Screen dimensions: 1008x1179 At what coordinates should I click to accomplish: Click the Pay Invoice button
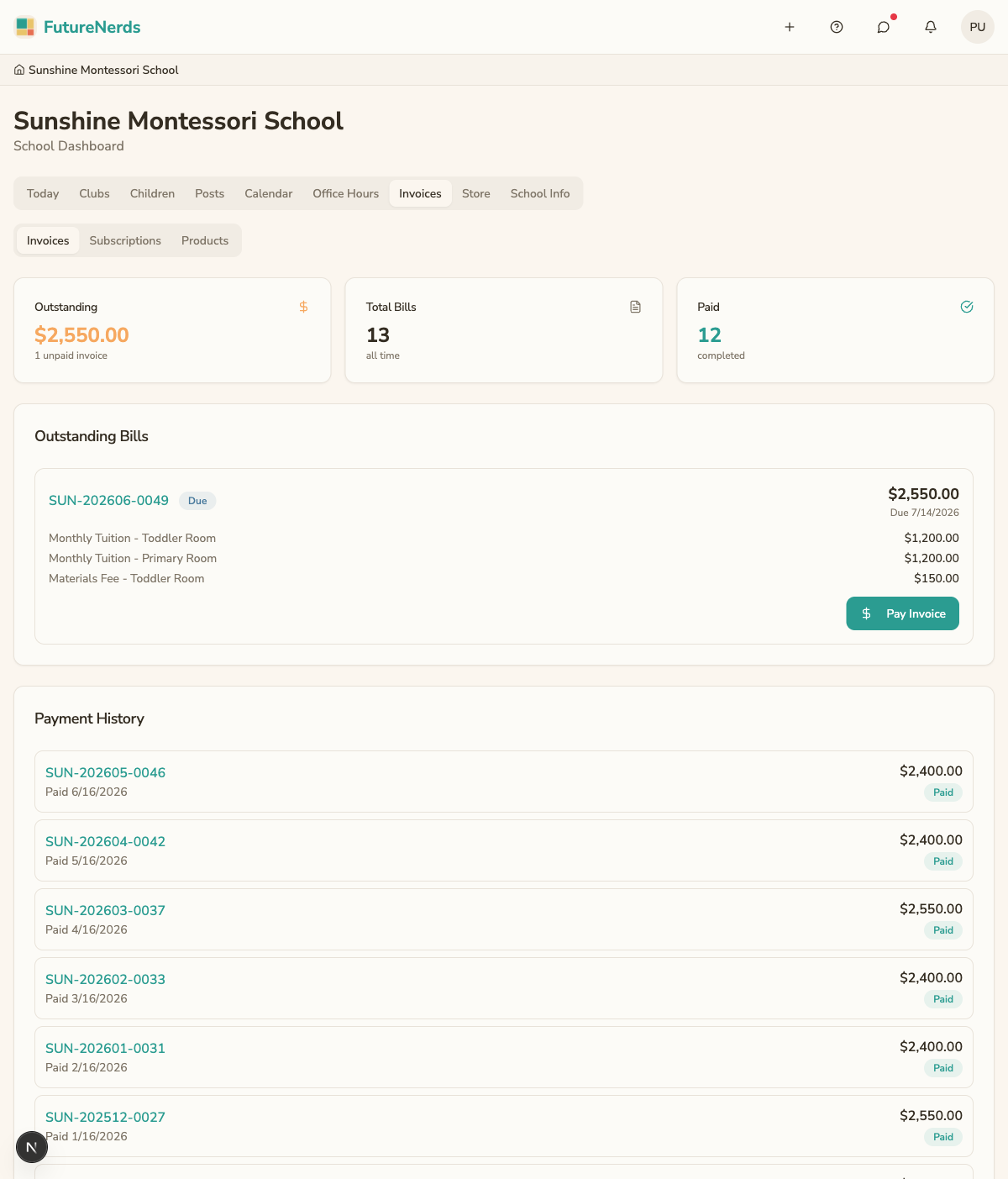(902, 613)
